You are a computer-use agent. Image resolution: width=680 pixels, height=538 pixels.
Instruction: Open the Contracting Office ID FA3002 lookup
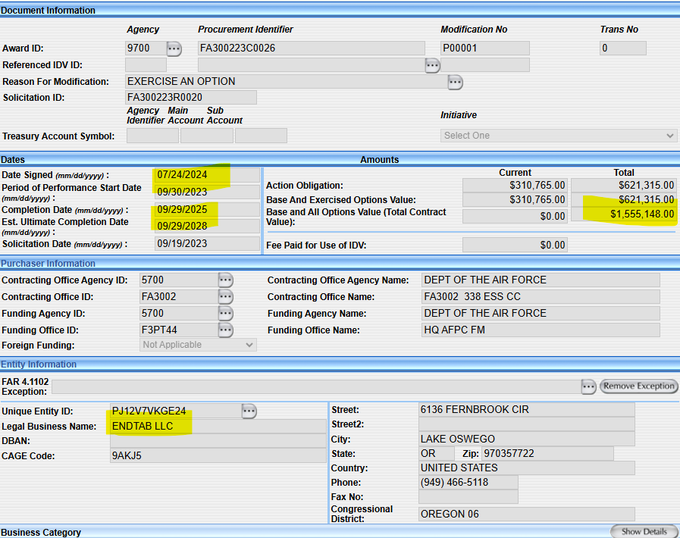pos(225,297)
